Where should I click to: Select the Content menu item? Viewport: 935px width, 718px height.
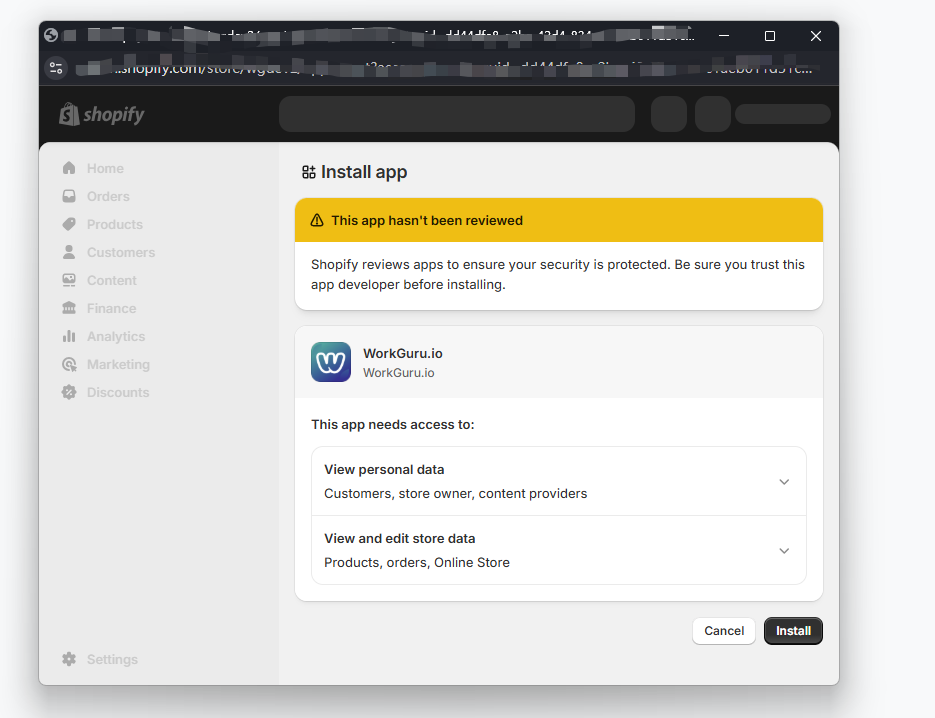pyautogui.click(x=112, y=280)
